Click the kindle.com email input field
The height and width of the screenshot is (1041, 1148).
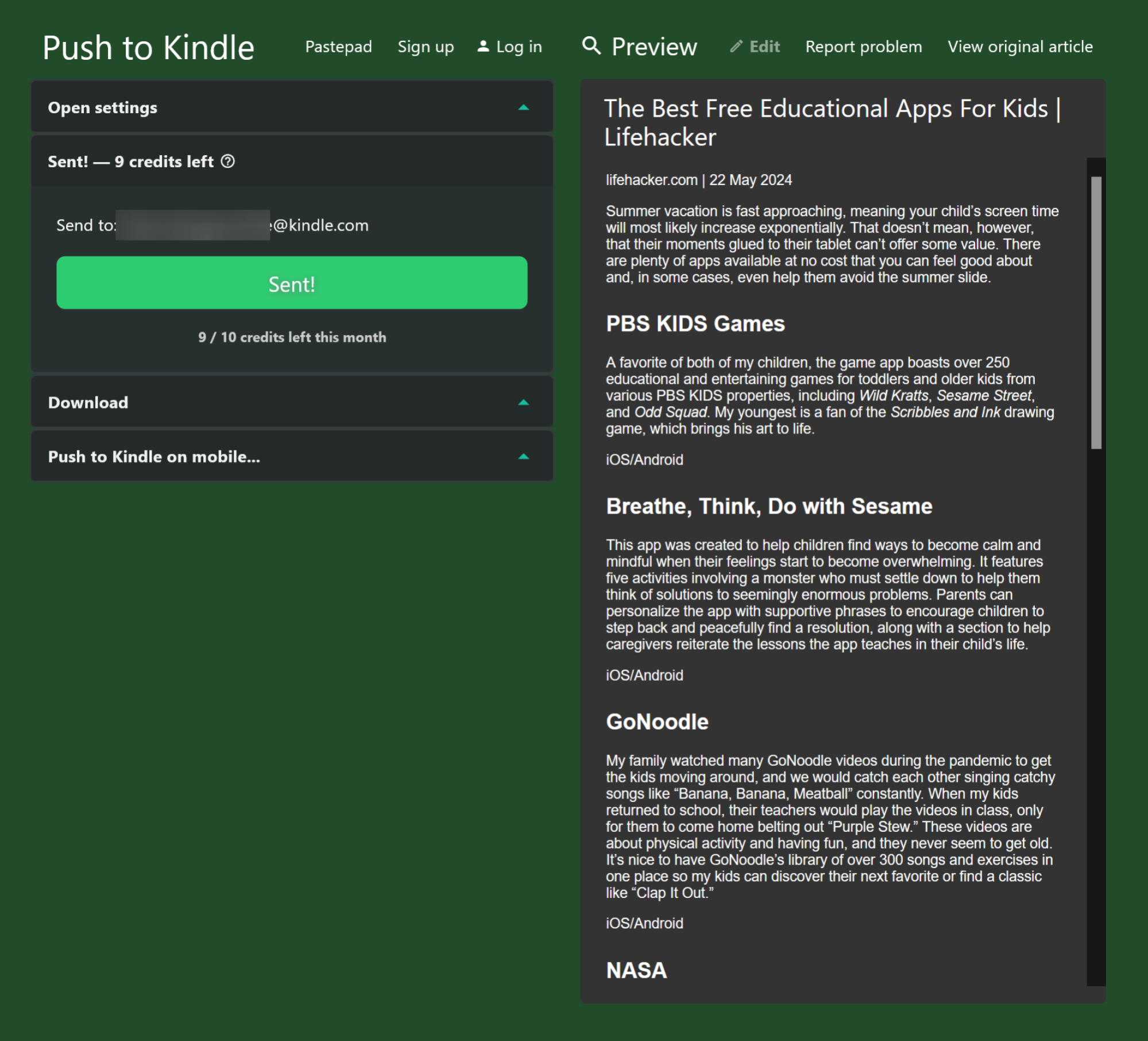194,225
